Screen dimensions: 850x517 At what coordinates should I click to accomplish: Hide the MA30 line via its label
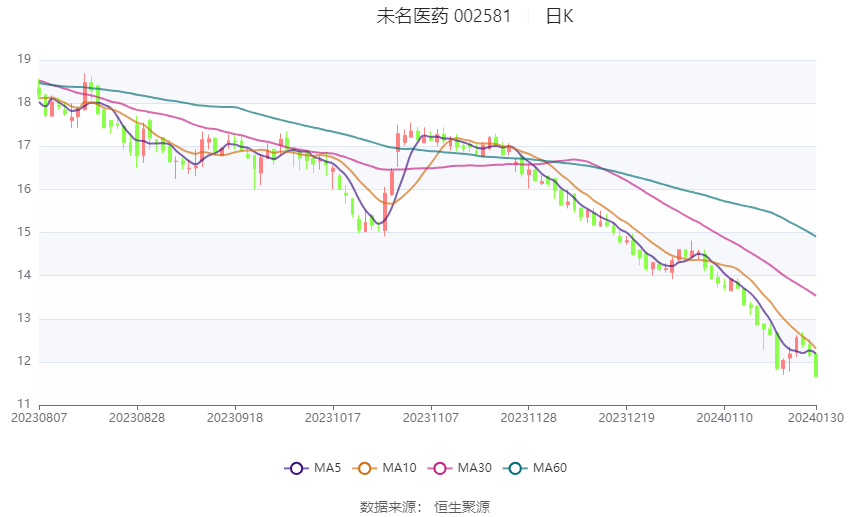pyautogui.click(x=474, y=468)
